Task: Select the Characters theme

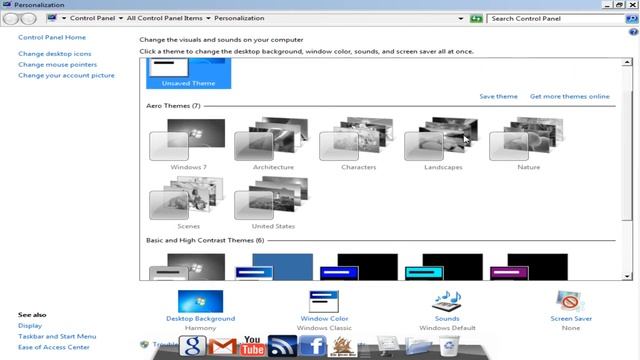Action: pyautogui.click(x=358, y=144)
